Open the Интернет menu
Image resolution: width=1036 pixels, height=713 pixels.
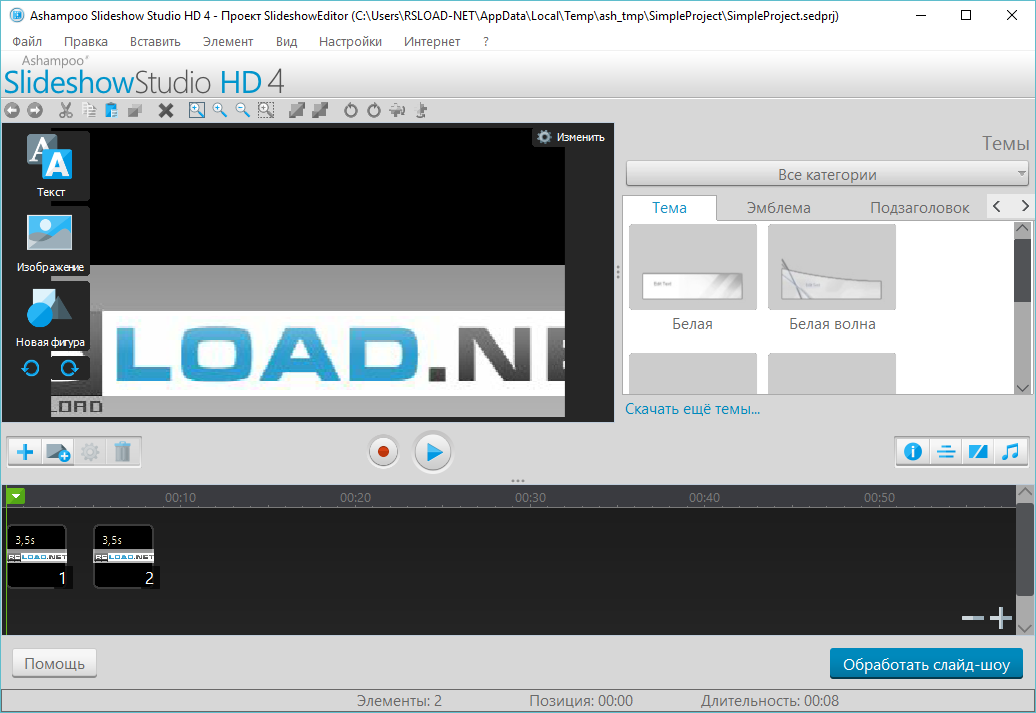(x=432, y=42)
